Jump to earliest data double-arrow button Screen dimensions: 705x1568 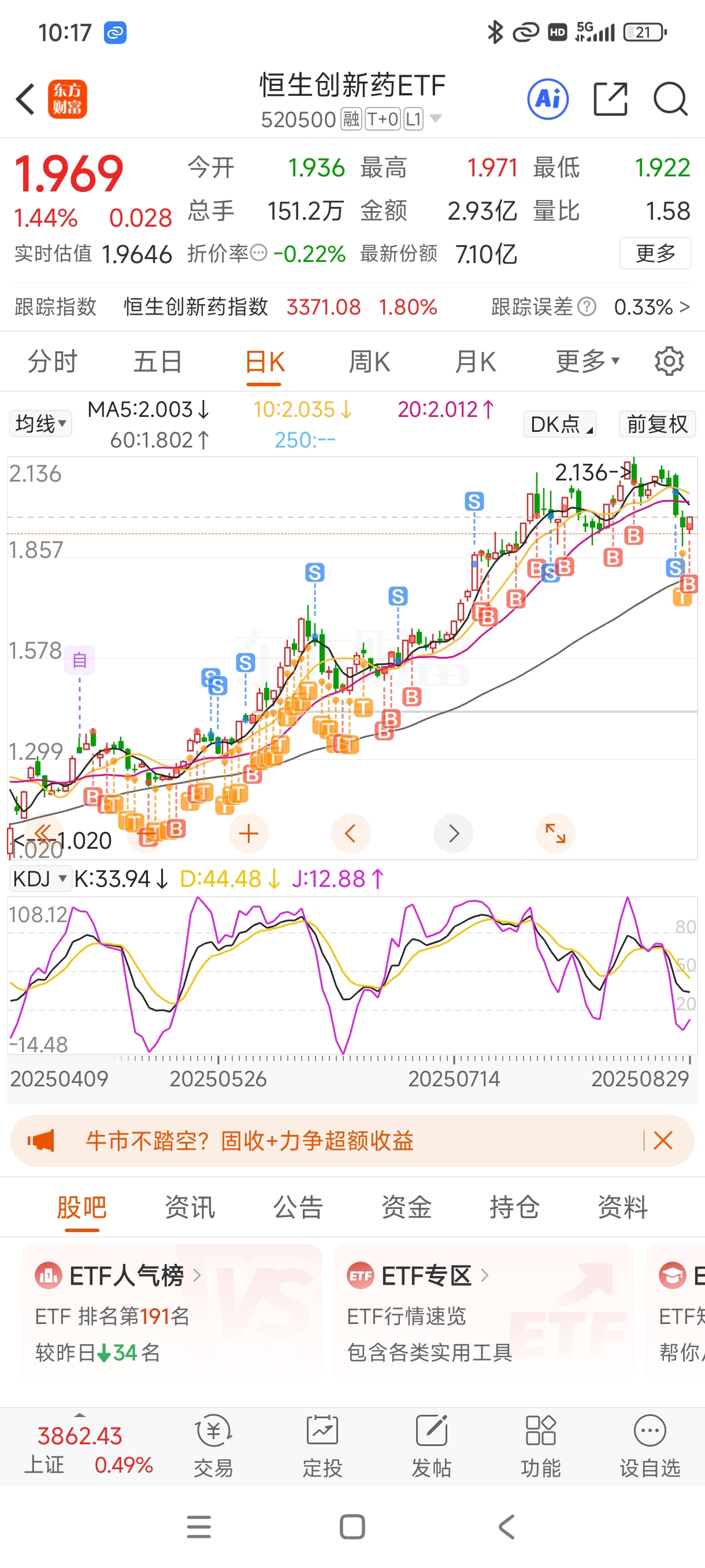43,833
